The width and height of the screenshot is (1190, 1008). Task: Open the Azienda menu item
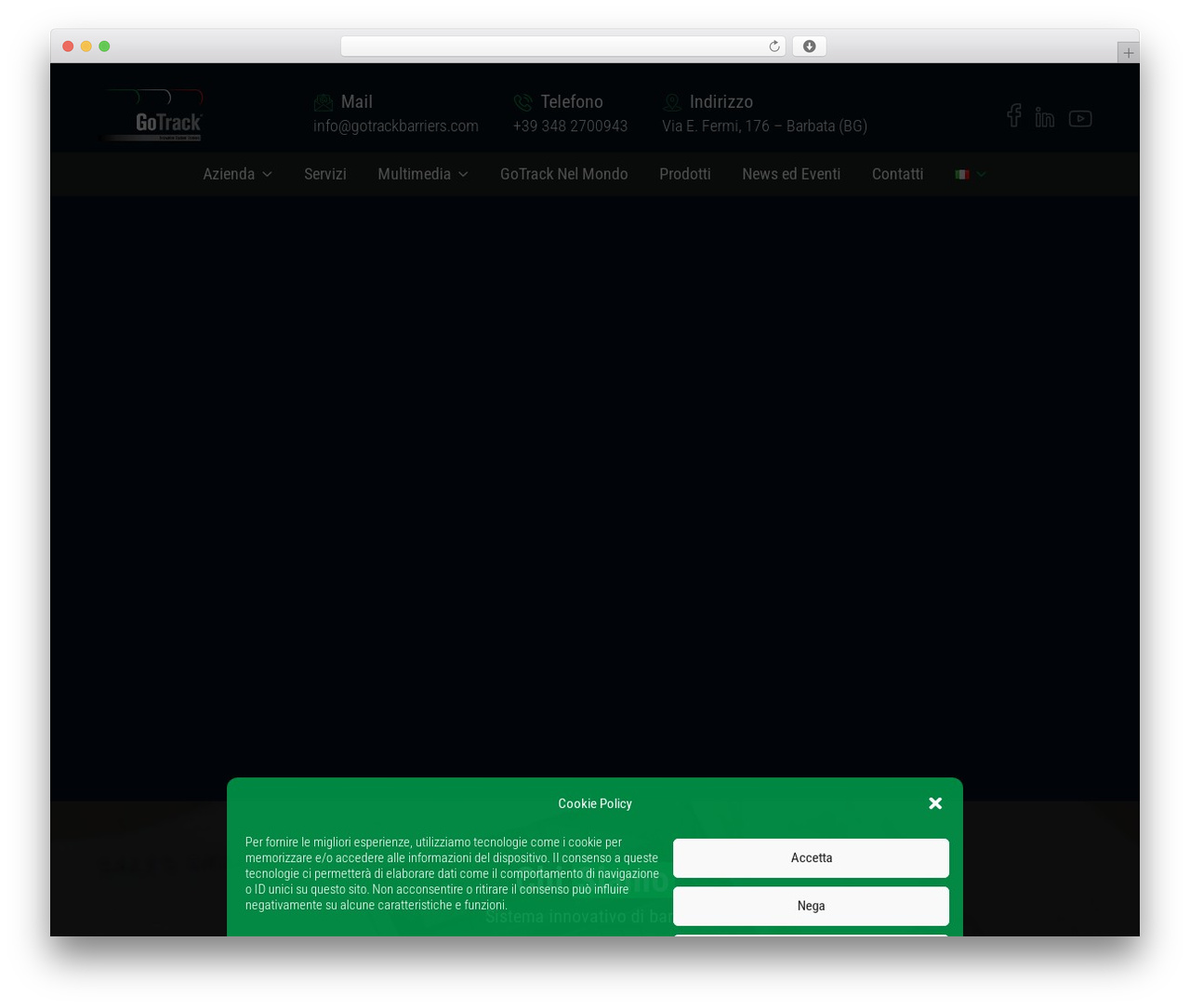click(x=229, y=174)
